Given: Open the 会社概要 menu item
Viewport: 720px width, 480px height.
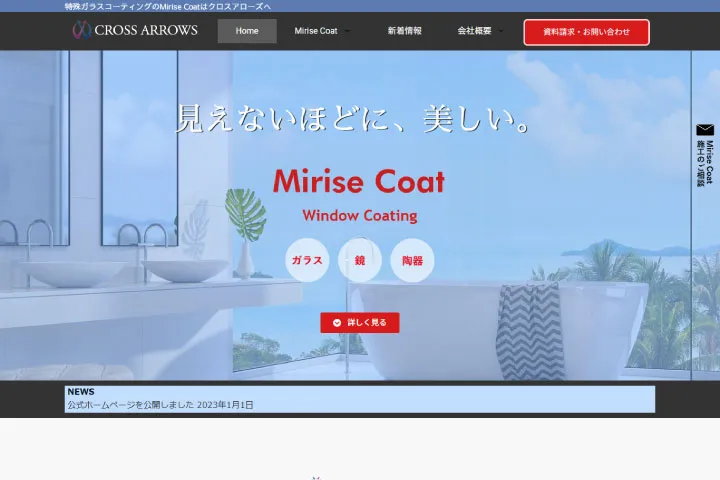Looking at the screenshot, I should point(474,31).
